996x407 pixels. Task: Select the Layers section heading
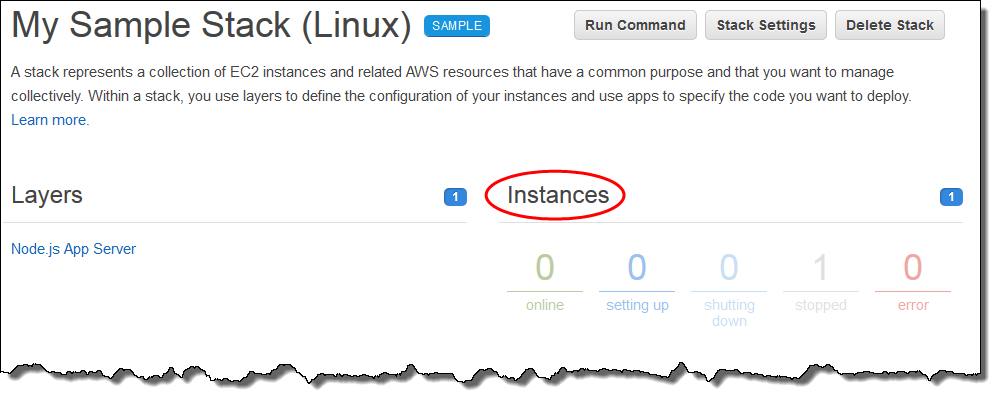point(47,195)
